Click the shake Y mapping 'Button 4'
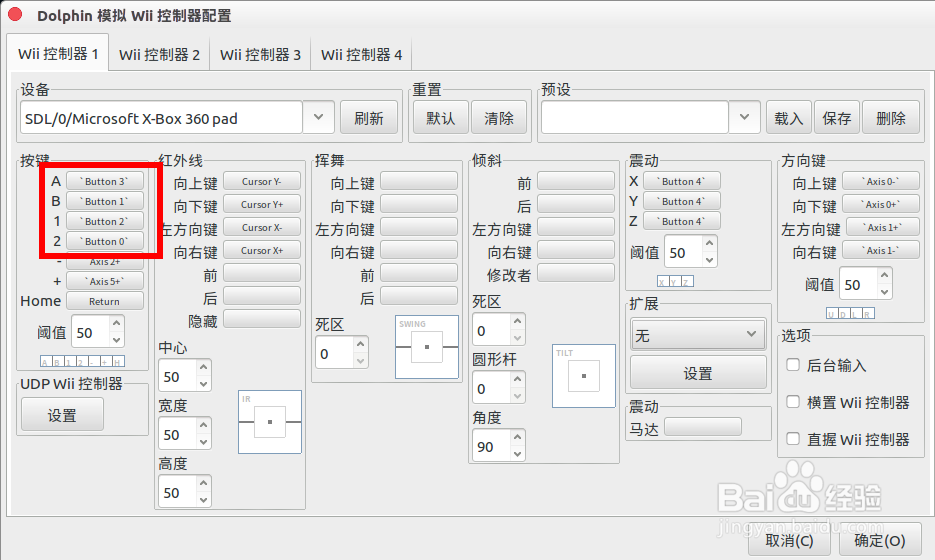The width and height of the screenshot is (935, 560). point(682,202)
